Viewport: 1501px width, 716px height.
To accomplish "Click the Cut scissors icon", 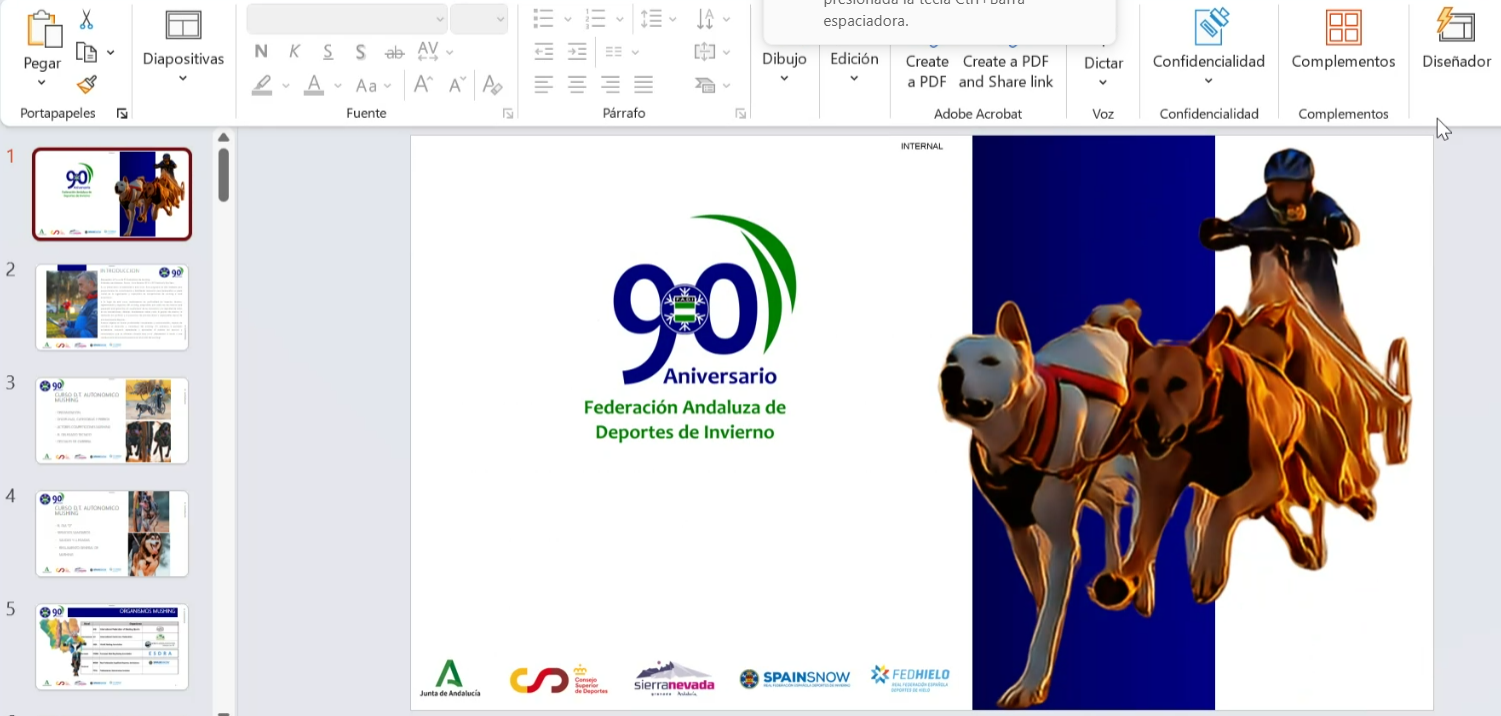I will pos(86,19).
